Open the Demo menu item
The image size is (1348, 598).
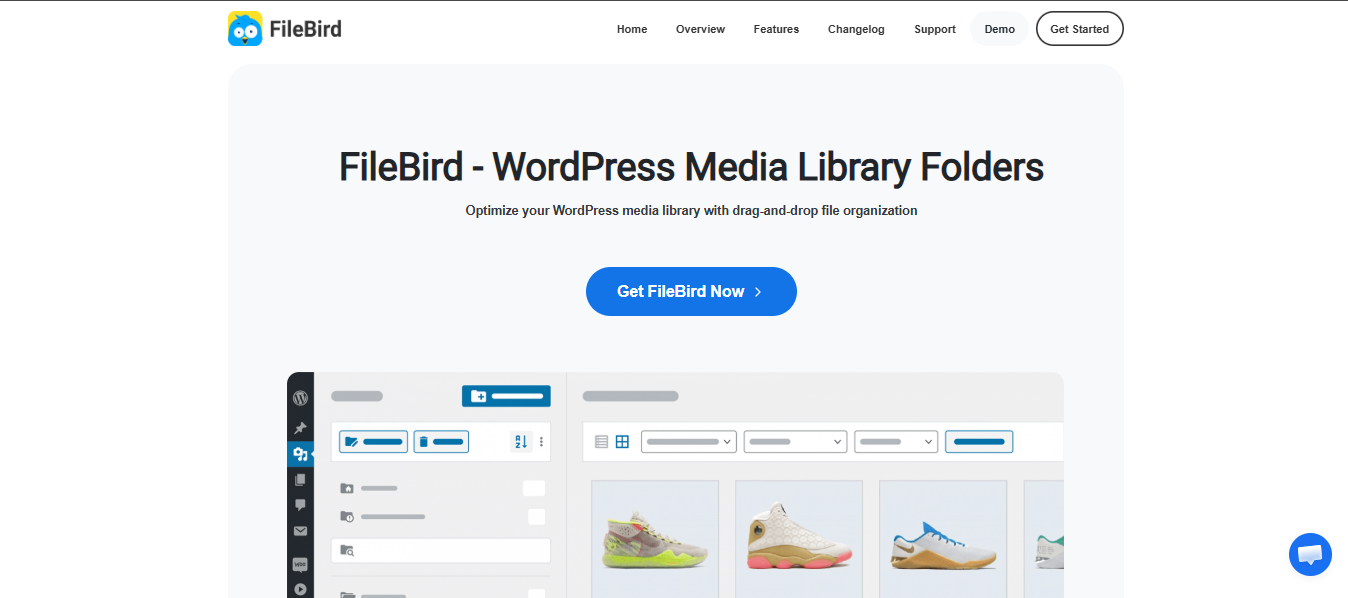pos(1000,29)
